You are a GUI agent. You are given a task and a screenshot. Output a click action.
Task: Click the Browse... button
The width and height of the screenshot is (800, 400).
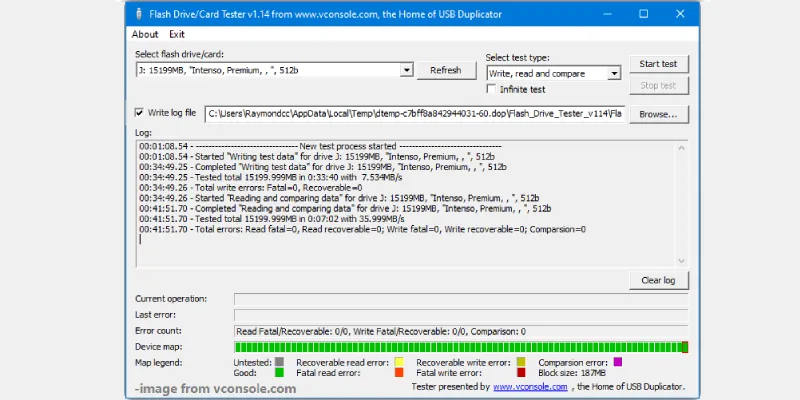point(658,114)
